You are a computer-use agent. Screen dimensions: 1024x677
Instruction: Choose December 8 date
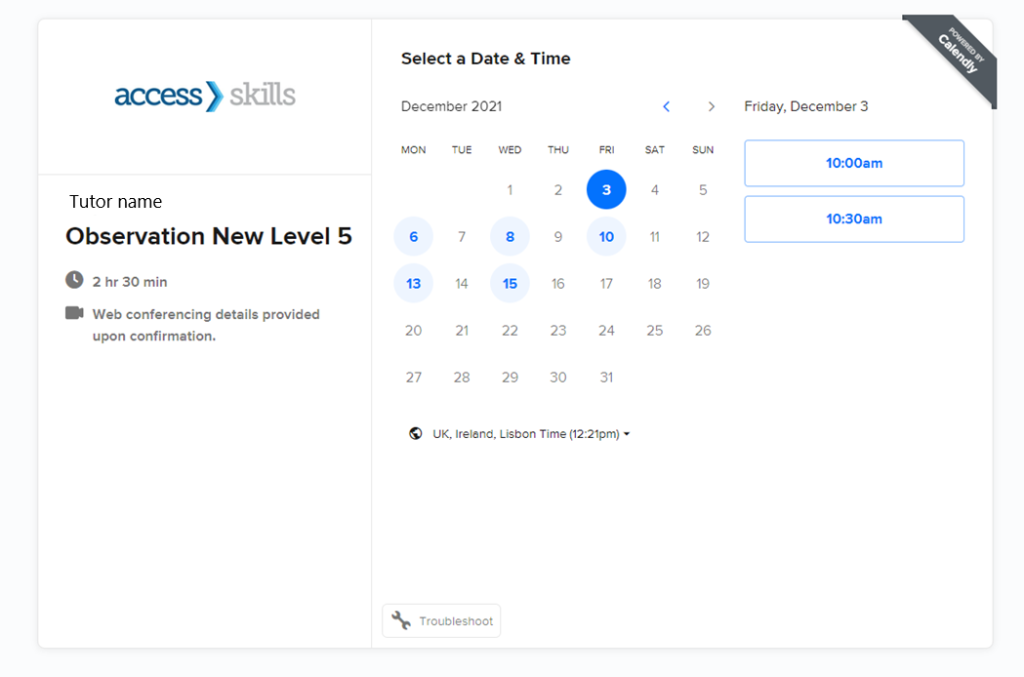[x=510, y=237]
